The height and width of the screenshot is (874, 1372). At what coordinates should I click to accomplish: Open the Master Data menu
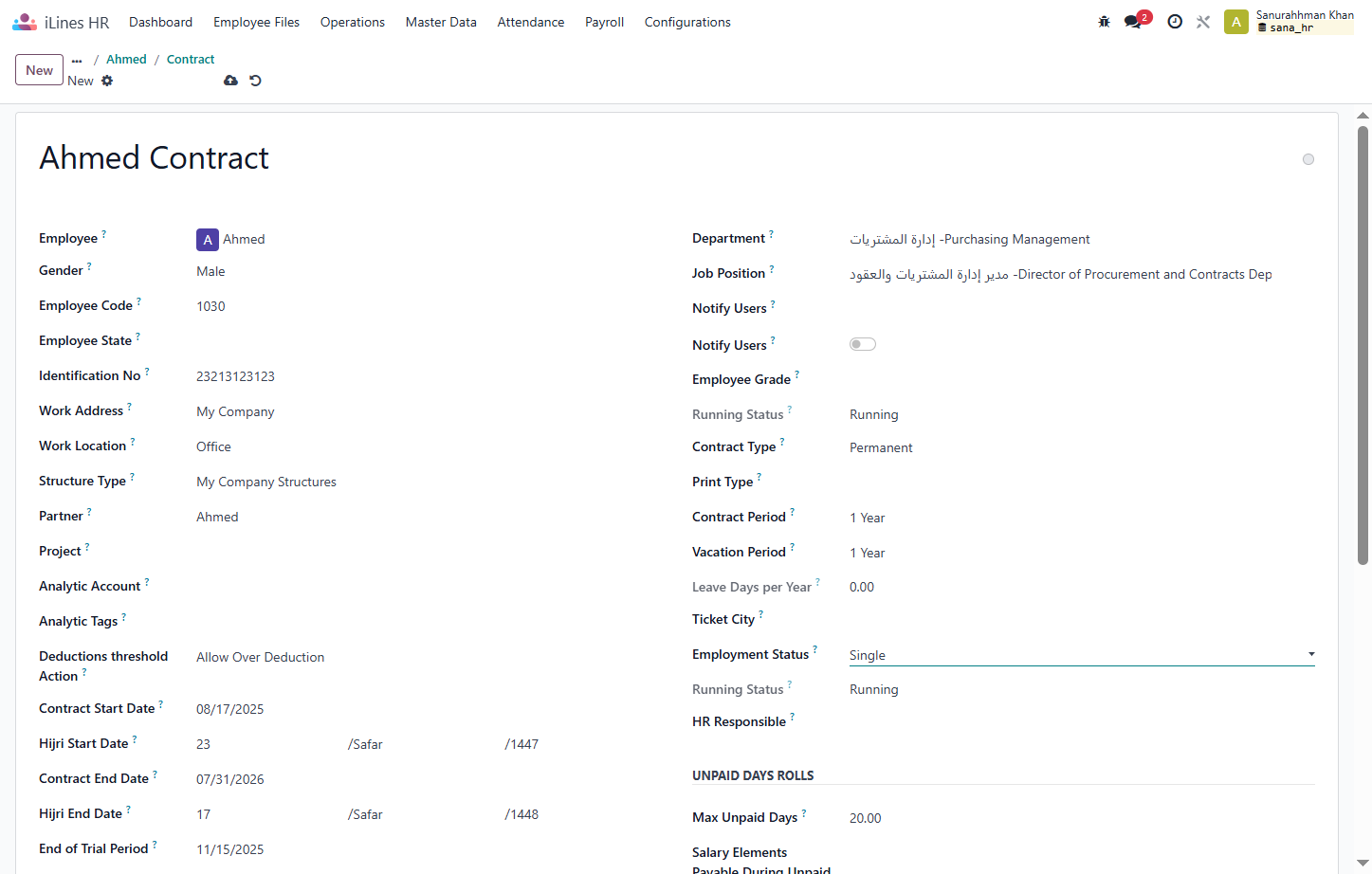point(441,22)
